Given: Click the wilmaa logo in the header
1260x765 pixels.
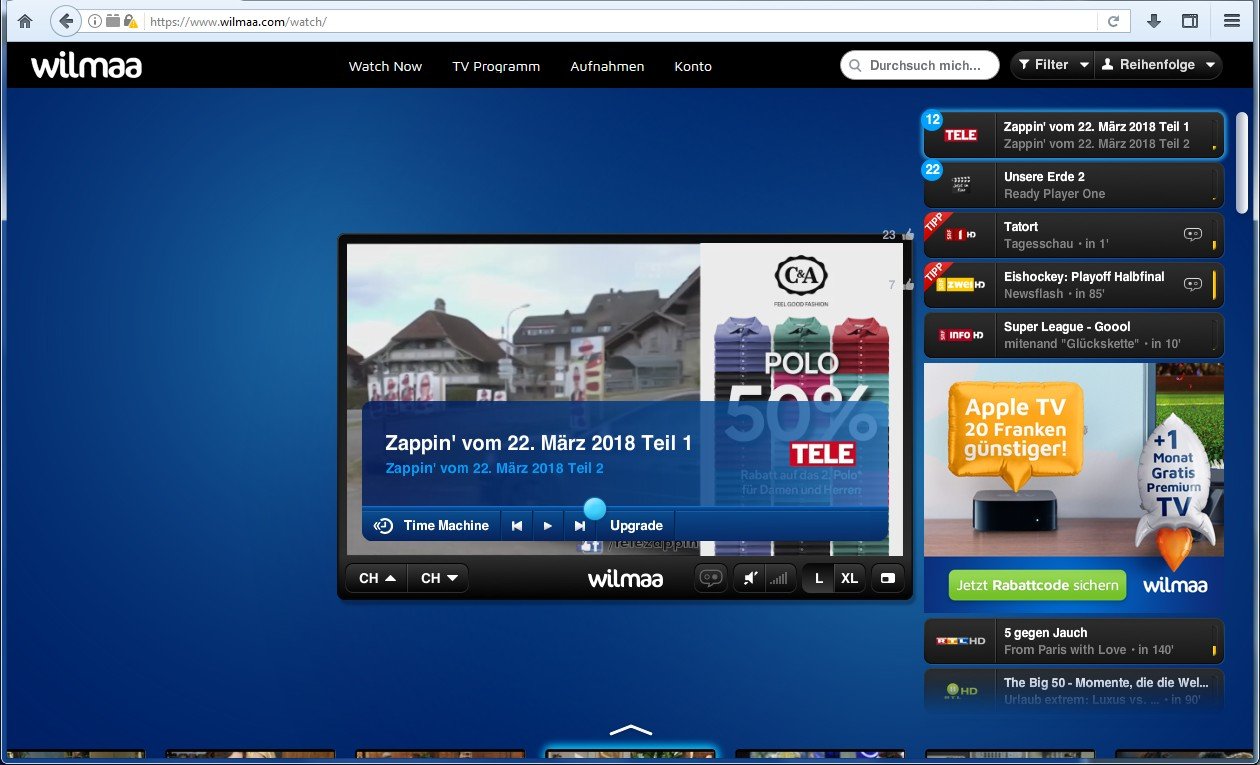Looking at the screenshot, I should 86,66.
